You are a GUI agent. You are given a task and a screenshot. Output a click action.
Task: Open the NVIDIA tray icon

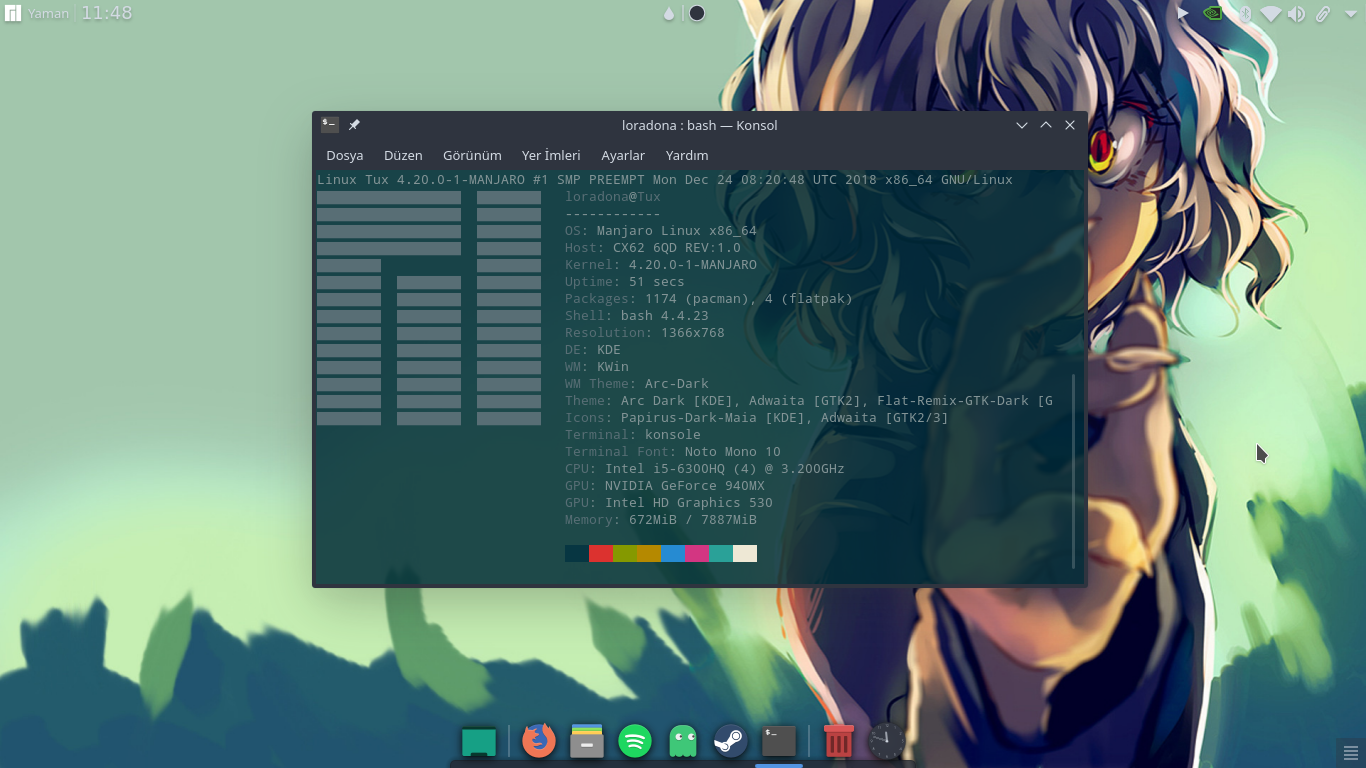1213,14
